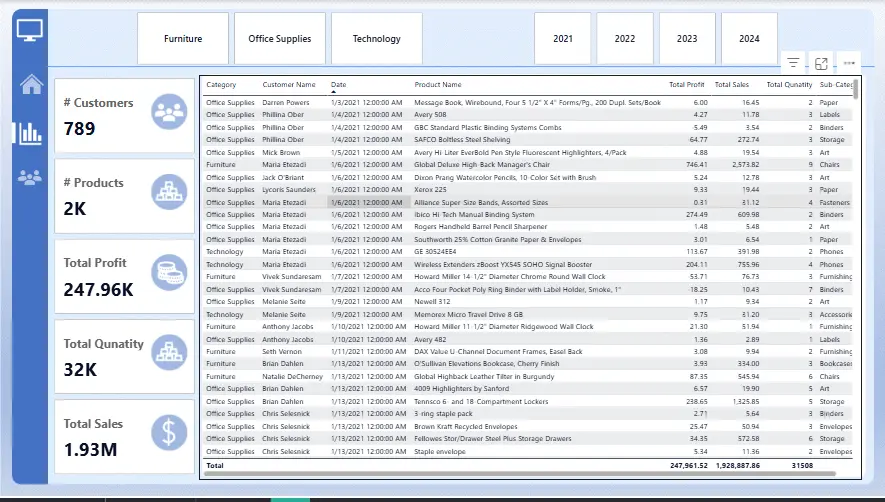Select Global Deluxe High-Back Manager's Chair
885x502 pixels.
click(x=482, y=164)
